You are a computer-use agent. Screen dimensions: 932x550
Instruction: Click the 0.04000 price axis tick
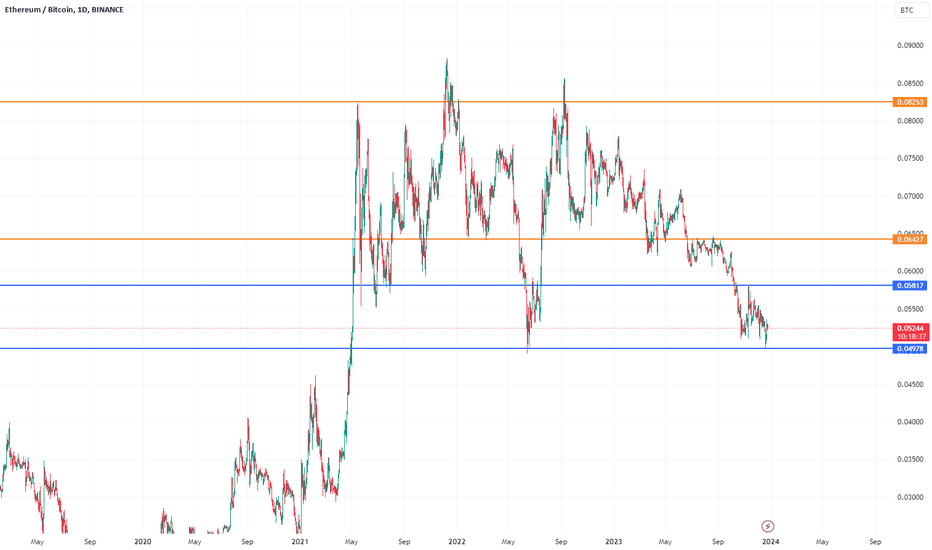[x=910, y=422]
